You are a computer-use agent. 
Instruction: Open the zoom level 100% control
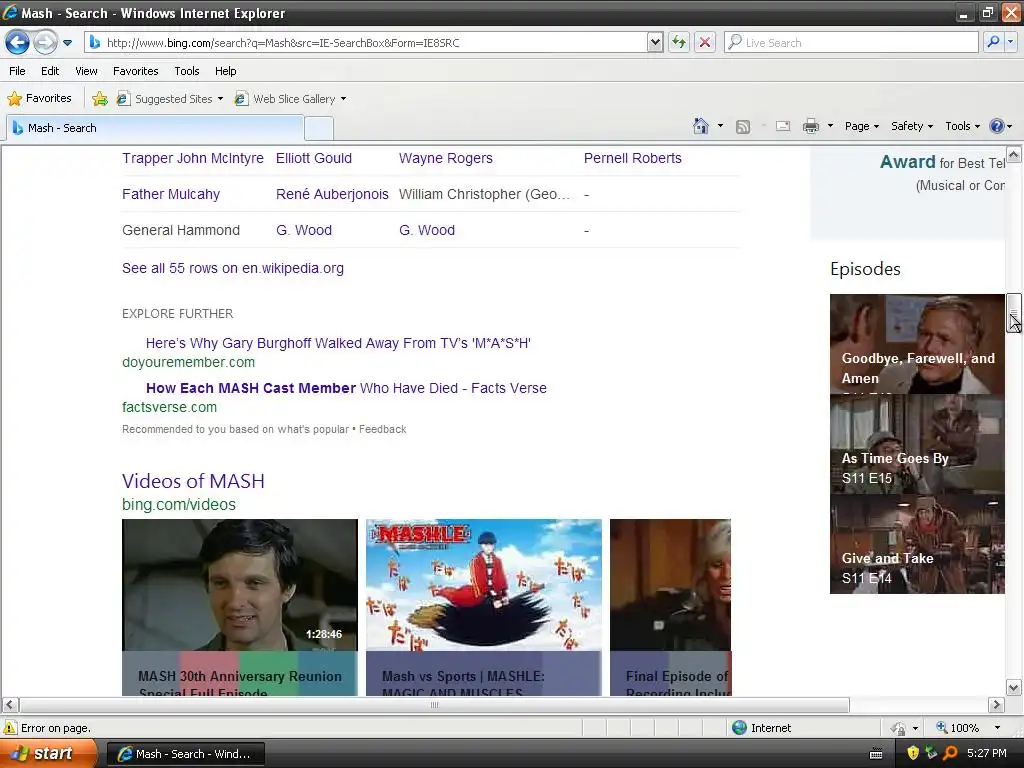pos(968,728)
